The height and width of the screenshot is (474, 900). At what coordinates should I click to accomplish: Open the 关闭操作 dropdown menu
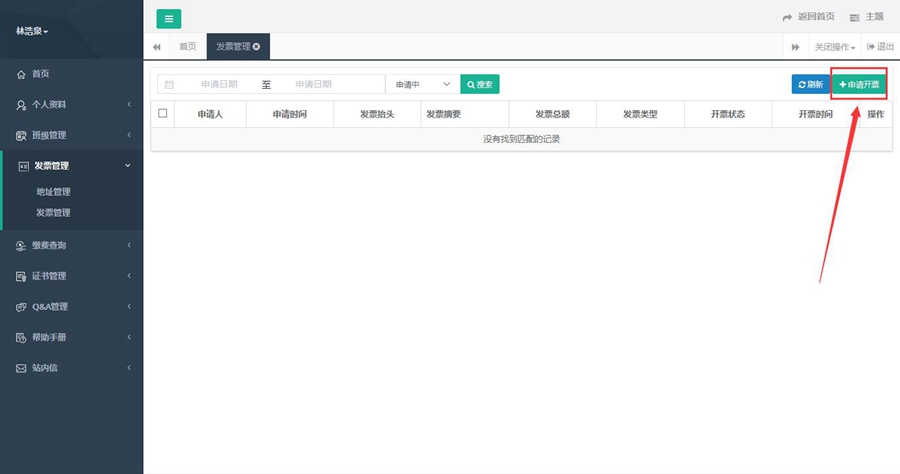834,47
